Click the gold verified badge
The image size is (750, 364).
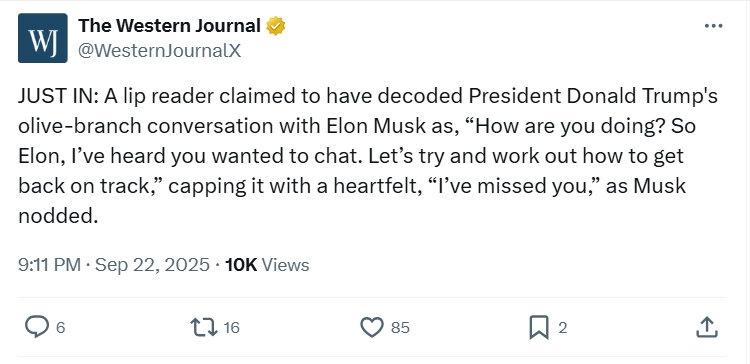pos(276,26)
